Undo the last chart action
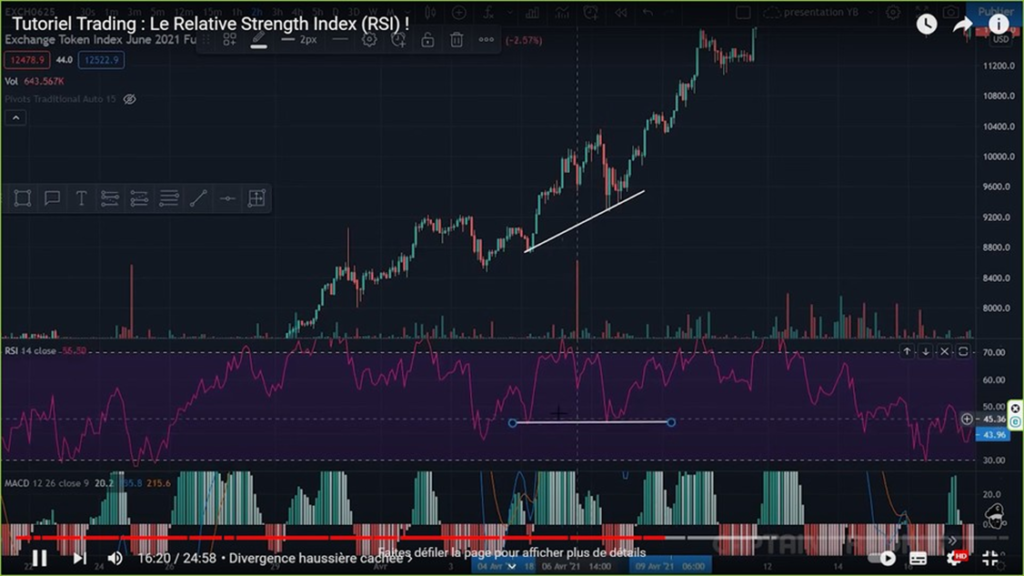Image resolution: width=1024 pixels, height=576 pixels. [x=648, y=12]
